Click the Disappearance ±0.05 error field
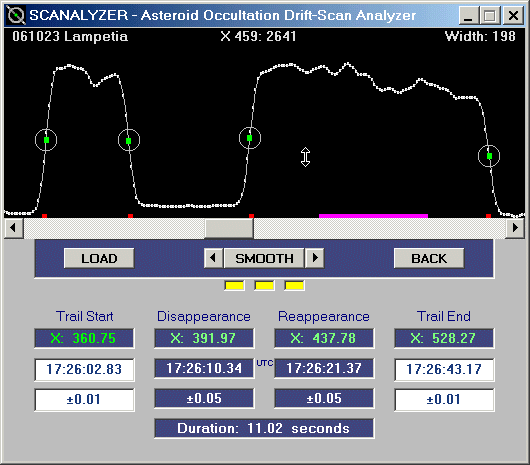The height and width of the screenshot is (465, 530). coord(204,398)
